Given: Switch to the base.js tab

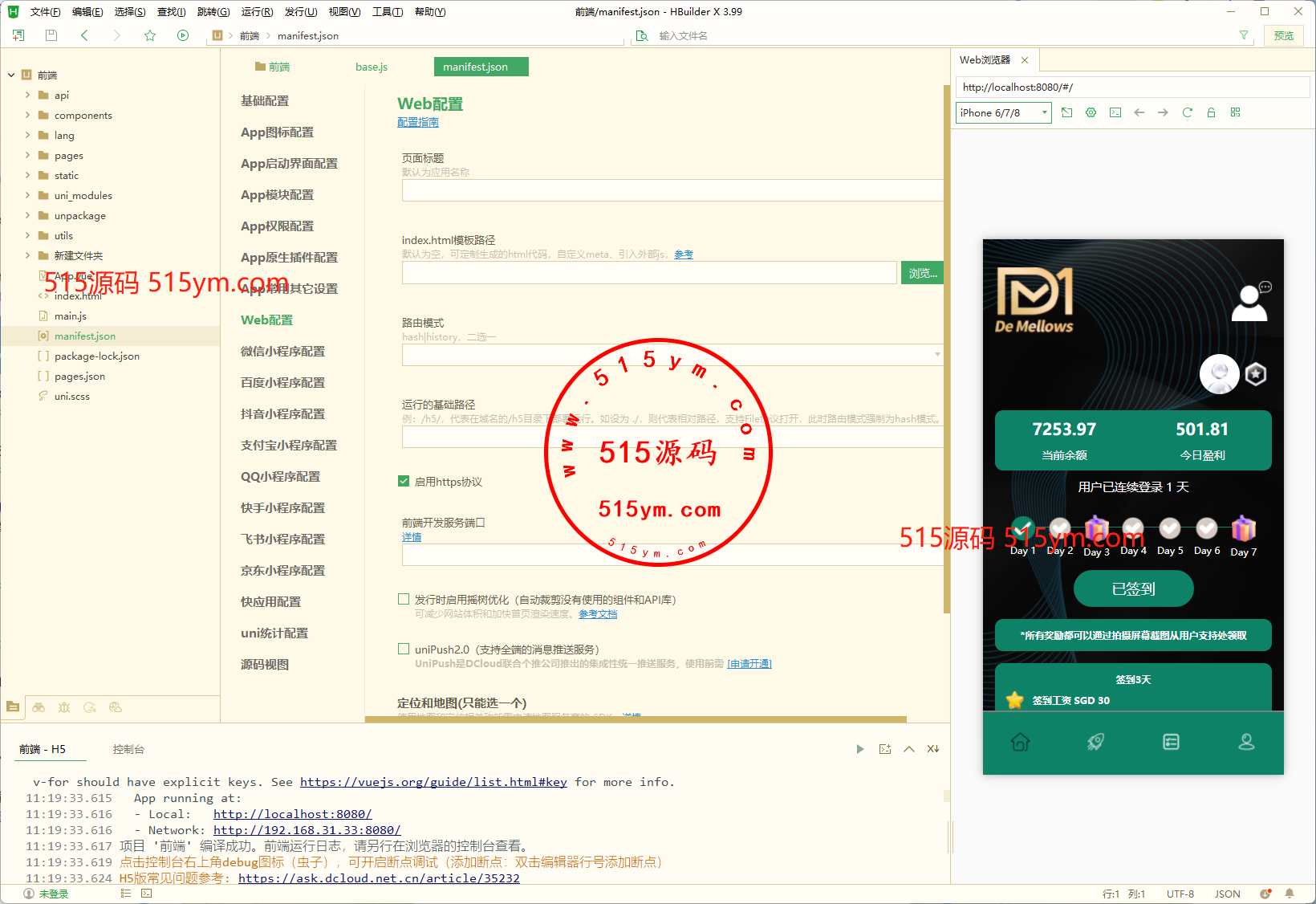Looking at the screenshot, I should 372,67.
